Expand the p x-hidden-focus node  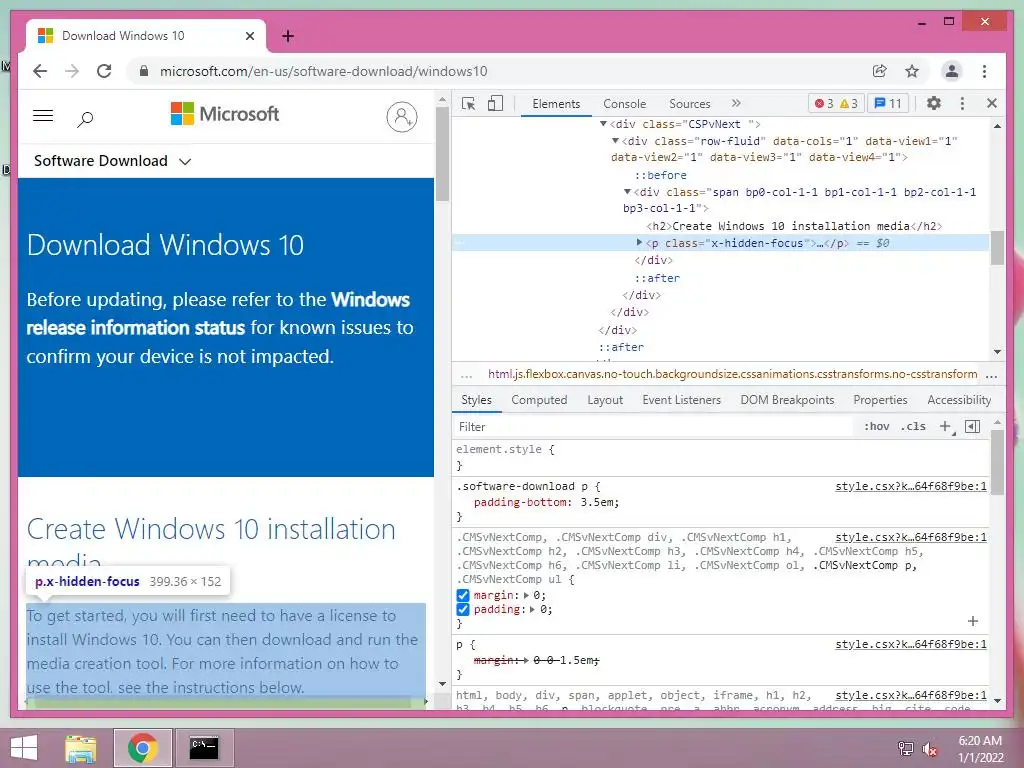coord(639,242)
